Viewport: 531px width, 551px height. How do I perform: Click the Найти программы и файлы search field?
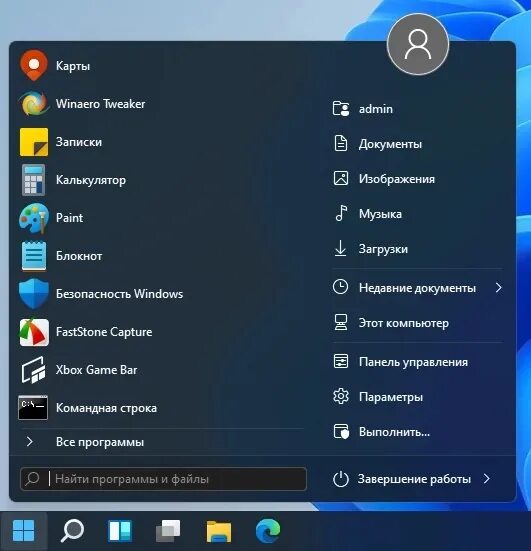click(163, 479)
